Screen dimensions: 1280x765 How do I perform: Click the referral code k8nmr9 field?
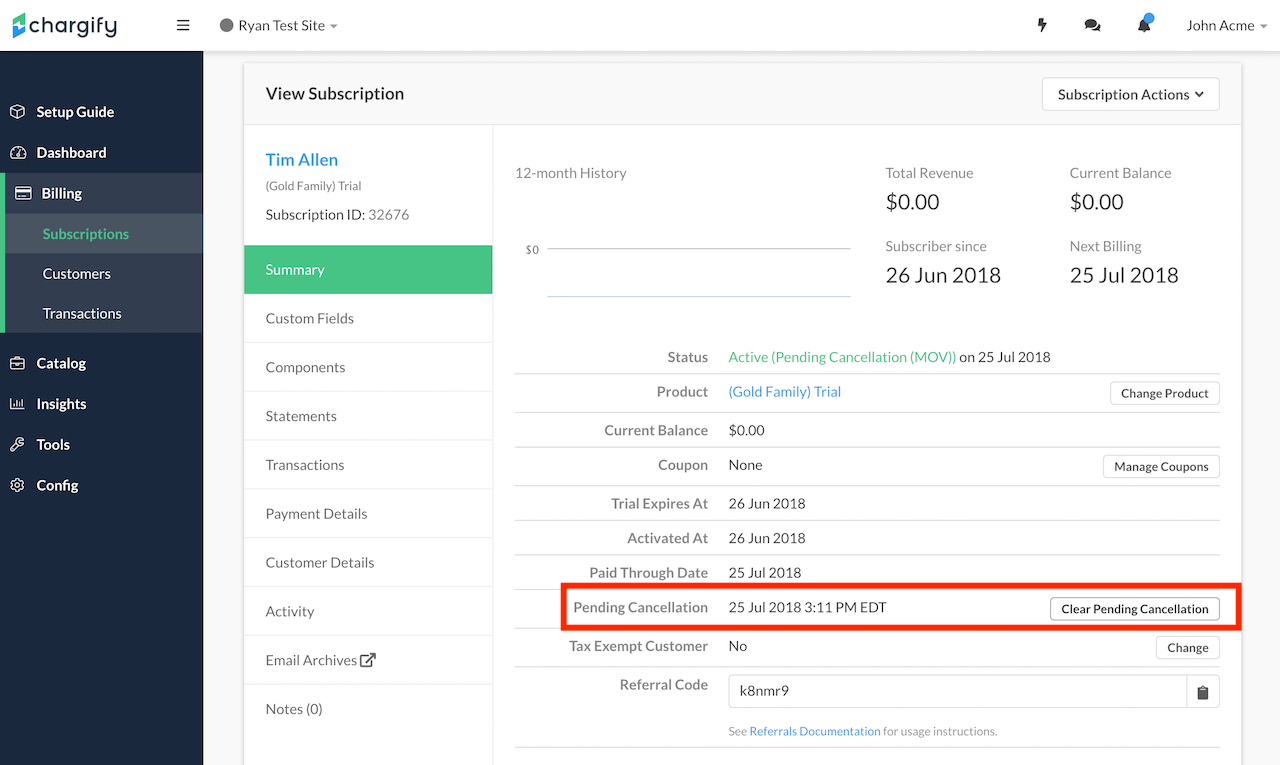click(957, 692)
